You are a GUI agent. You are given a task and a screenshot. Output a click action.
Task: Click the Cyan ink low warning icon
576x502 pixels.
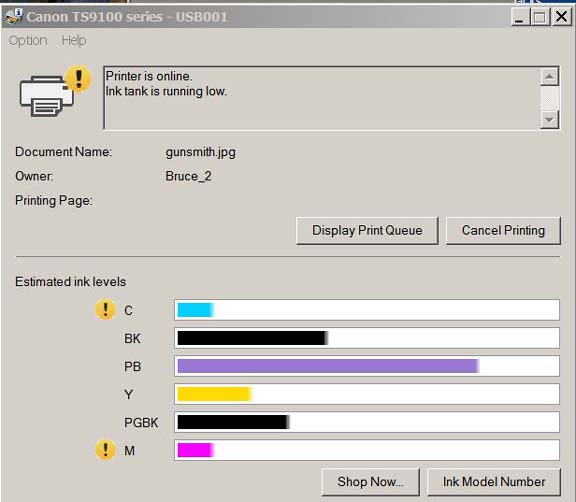coord(105,310)
